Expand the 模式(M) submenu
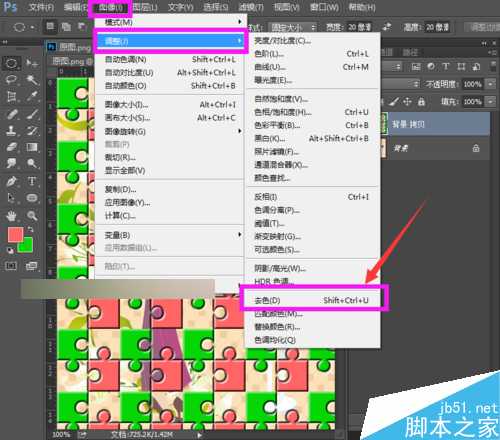500x440 pixels. (x=171, y=22)
